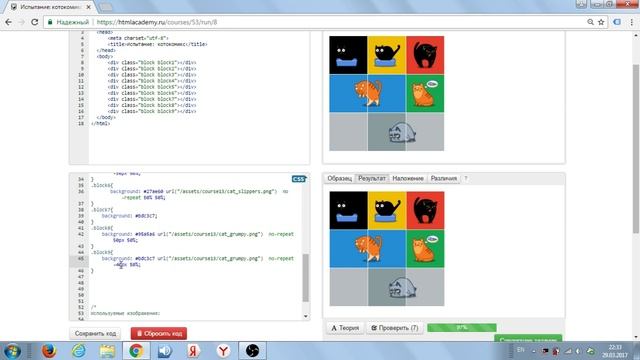Click line number 45 in CSS gutter
The height and width of the screenshot is (360, 640).
(81, 259)
